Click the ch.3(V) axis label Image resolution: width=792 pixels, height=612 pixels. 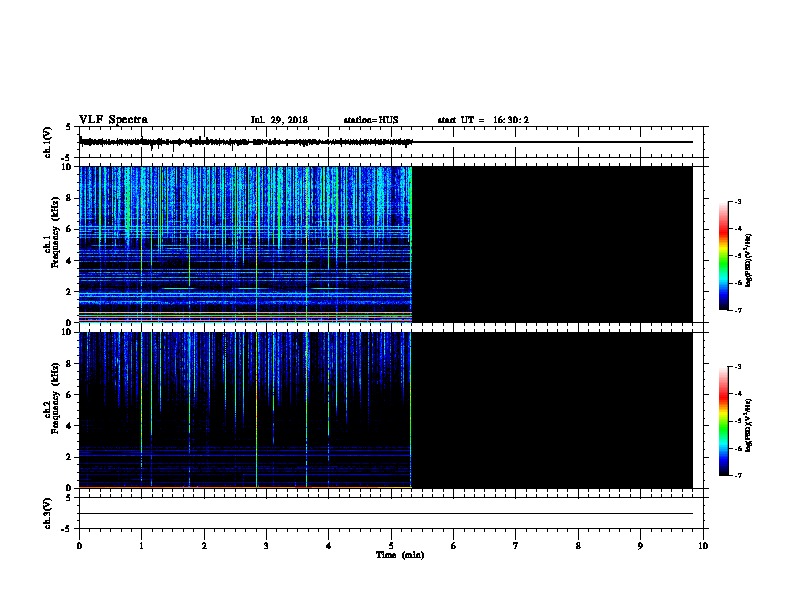(x=47, y=513)
